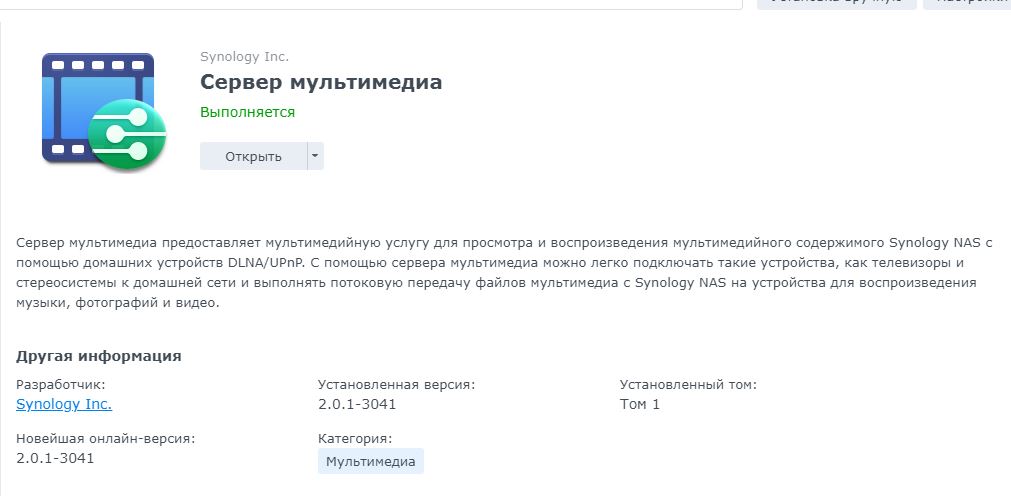Viewport: 1011px width, 496px height.
Task: Click the Установленный том label
Action: click(688, 384)
